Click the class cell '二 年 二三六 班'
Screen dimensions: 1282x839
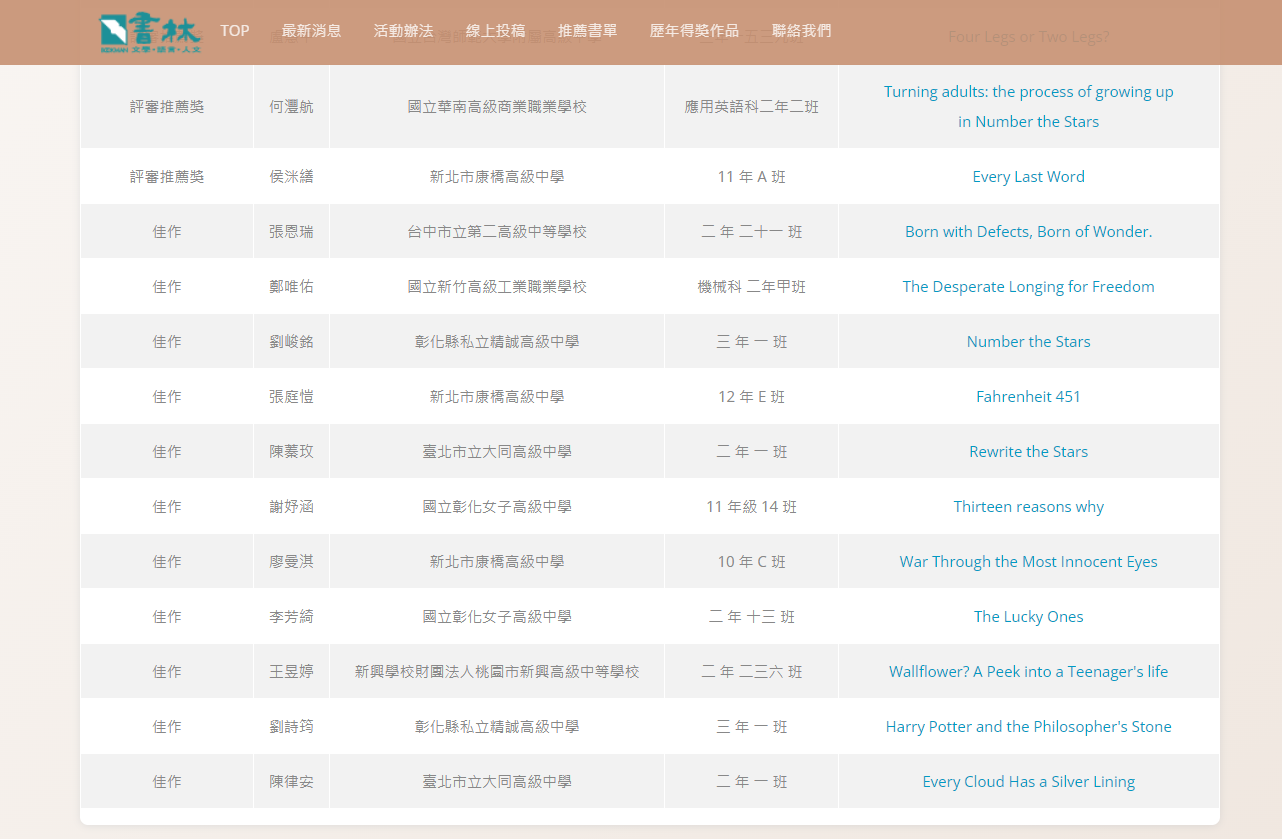[x=752, y=672]
